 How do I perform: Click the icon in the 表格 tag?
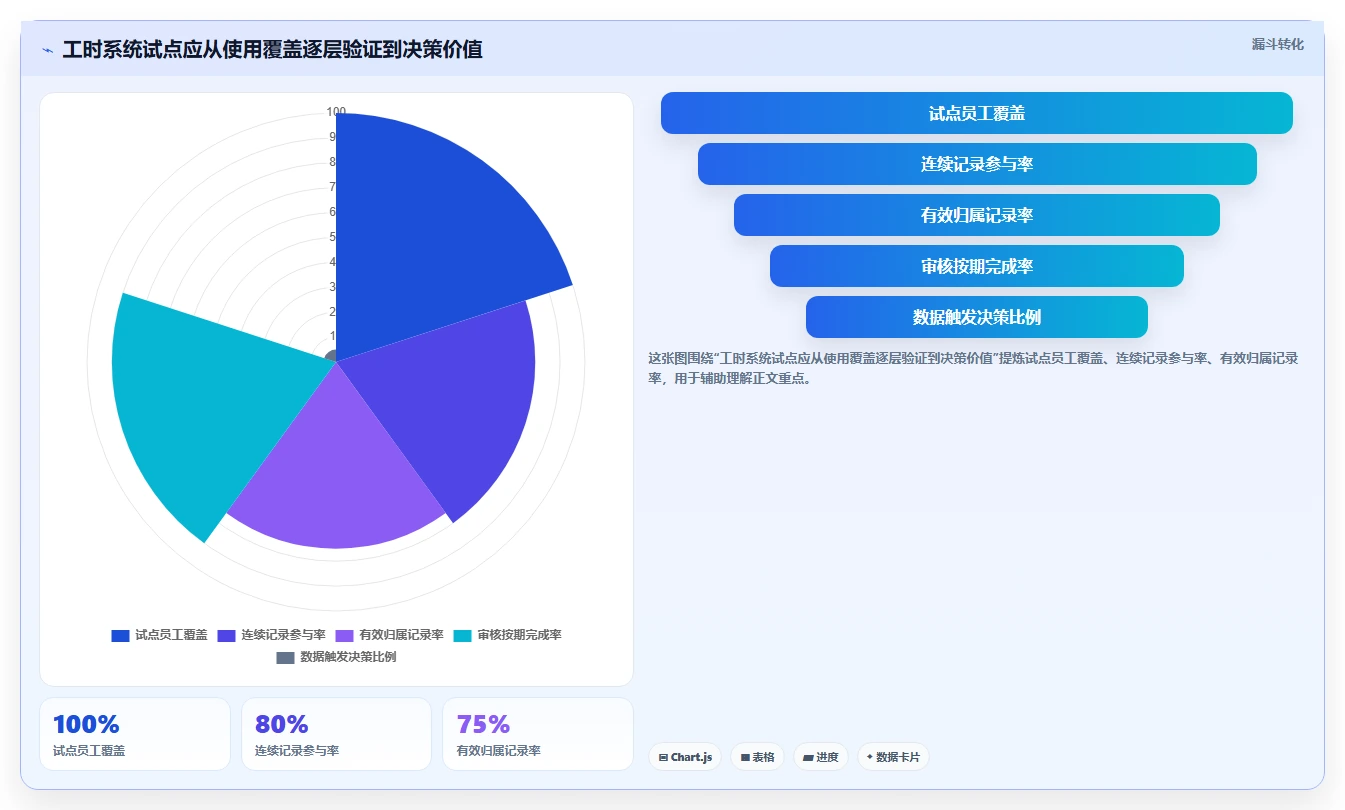coord(745,758)
